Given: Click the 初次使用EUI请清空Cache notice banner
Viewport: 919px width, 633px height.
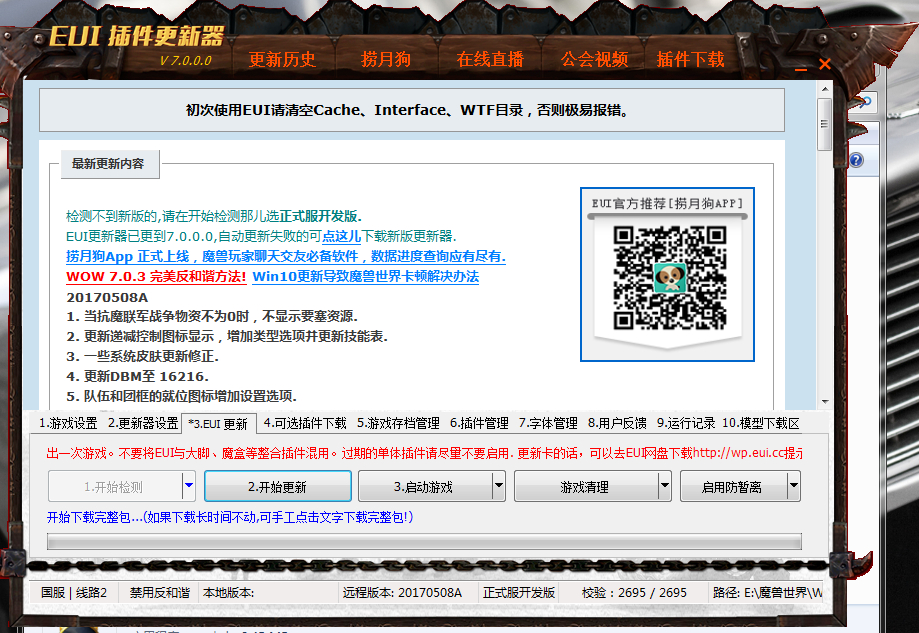Looking at the screenshot, I should click(412, 110).
